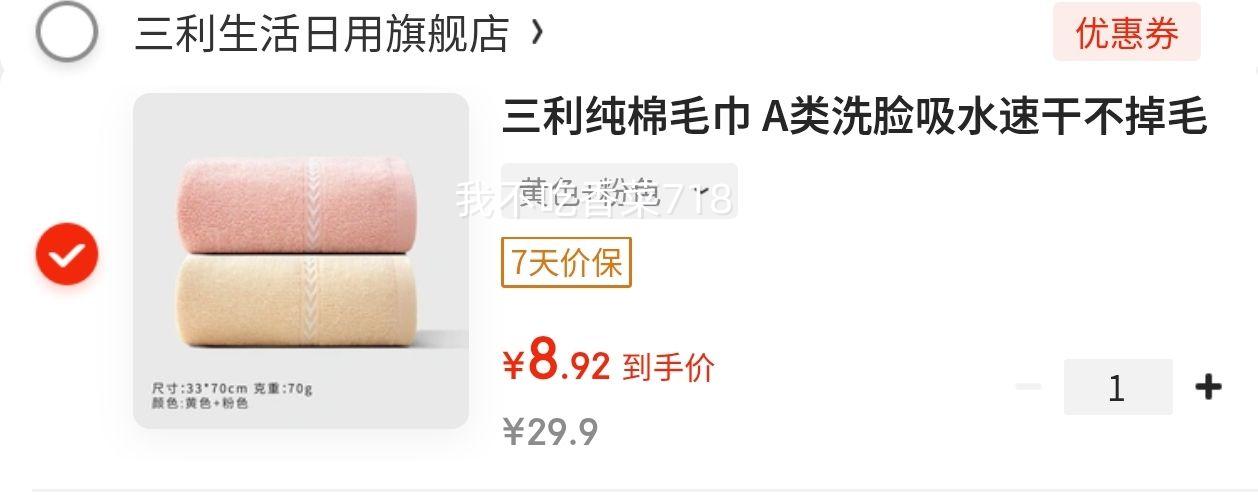Increase quantity with the plus icon
Image resolution: width=1258 pixels, height=498 pixels.
coord(1209,386)
